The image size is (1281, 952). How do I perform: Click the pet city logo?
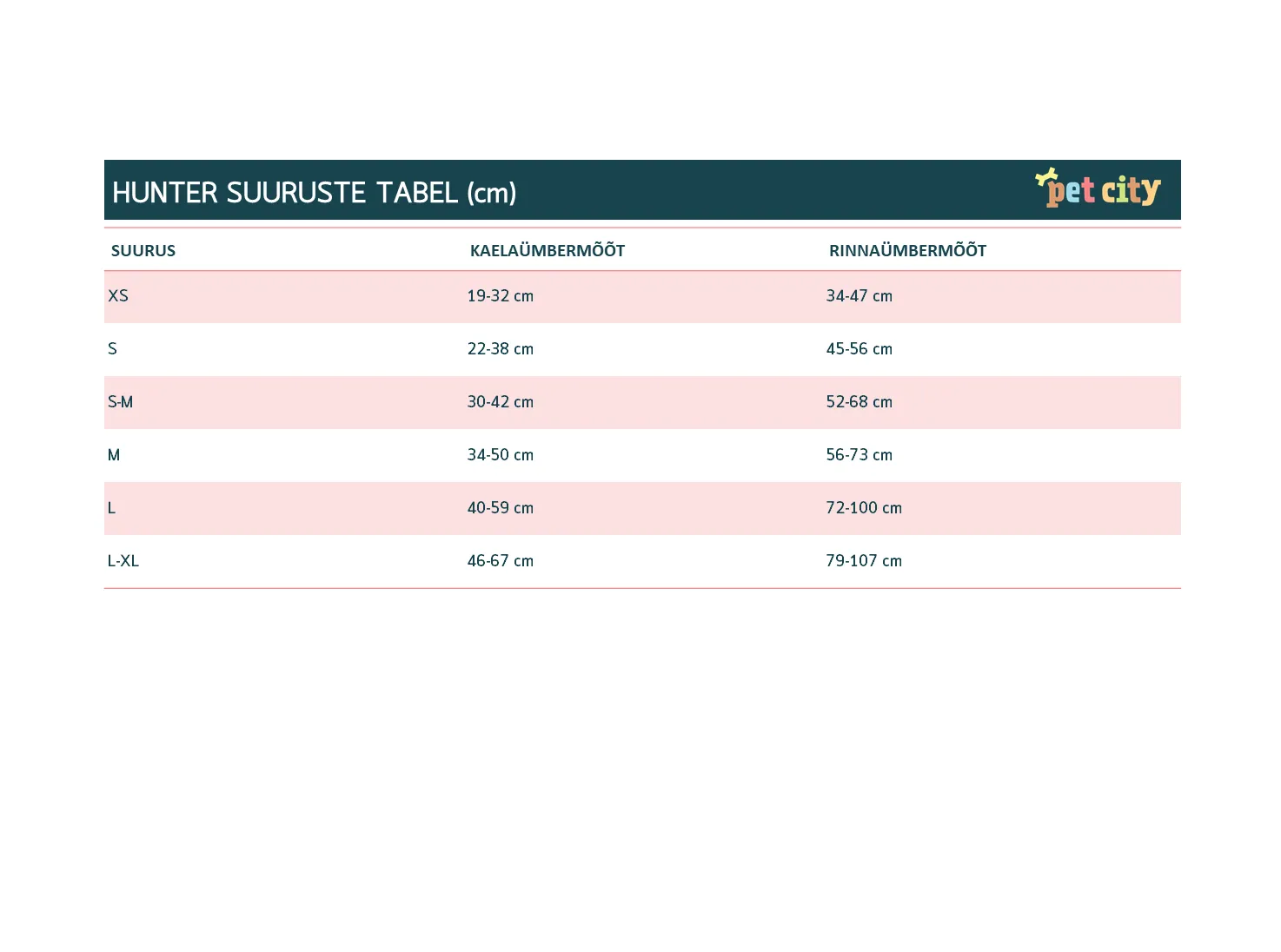(1098, 188)
